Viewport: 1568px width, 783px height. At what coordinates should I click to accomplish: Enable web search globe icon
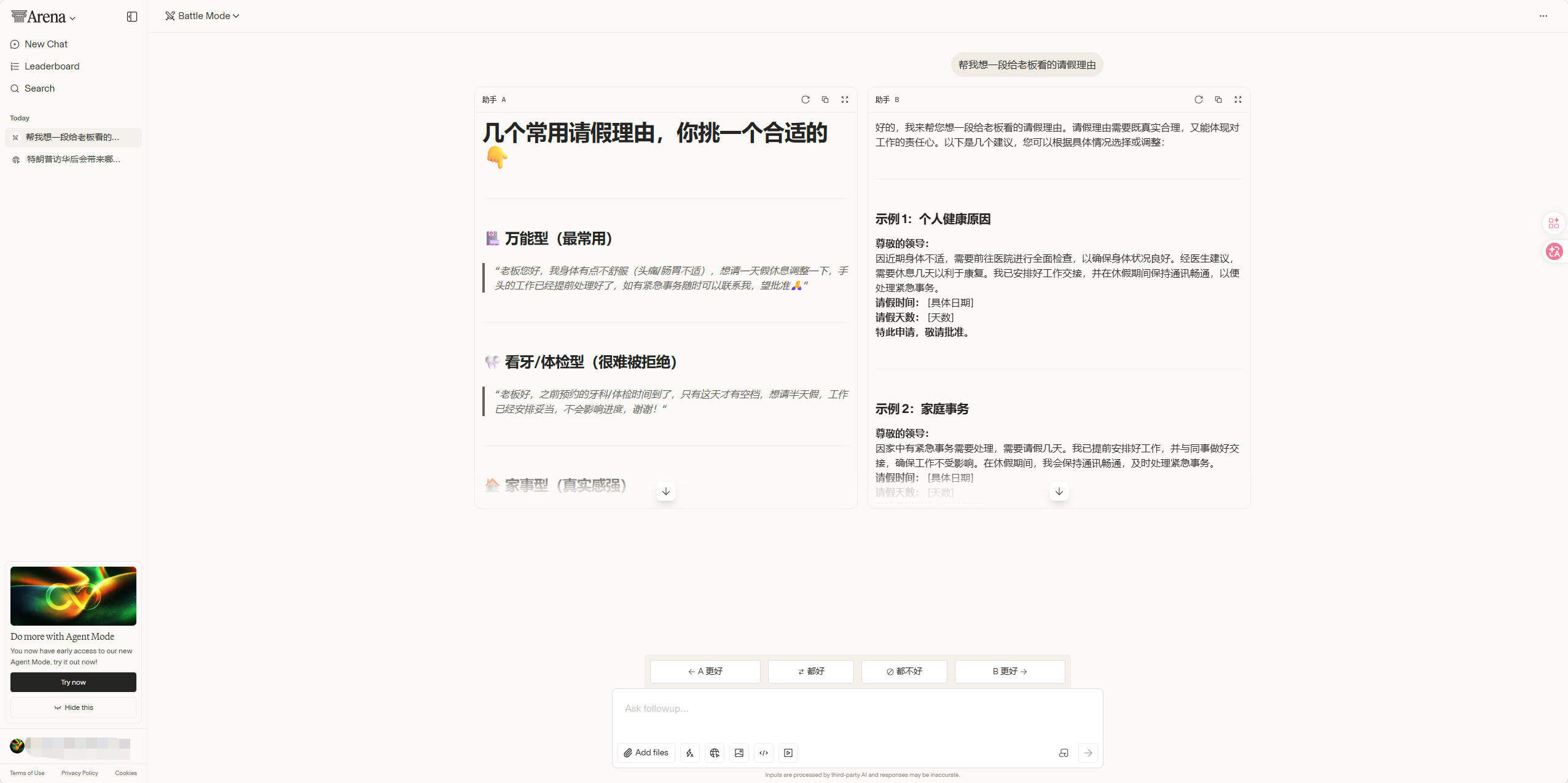pyautogui.click(x=714, y=753)
